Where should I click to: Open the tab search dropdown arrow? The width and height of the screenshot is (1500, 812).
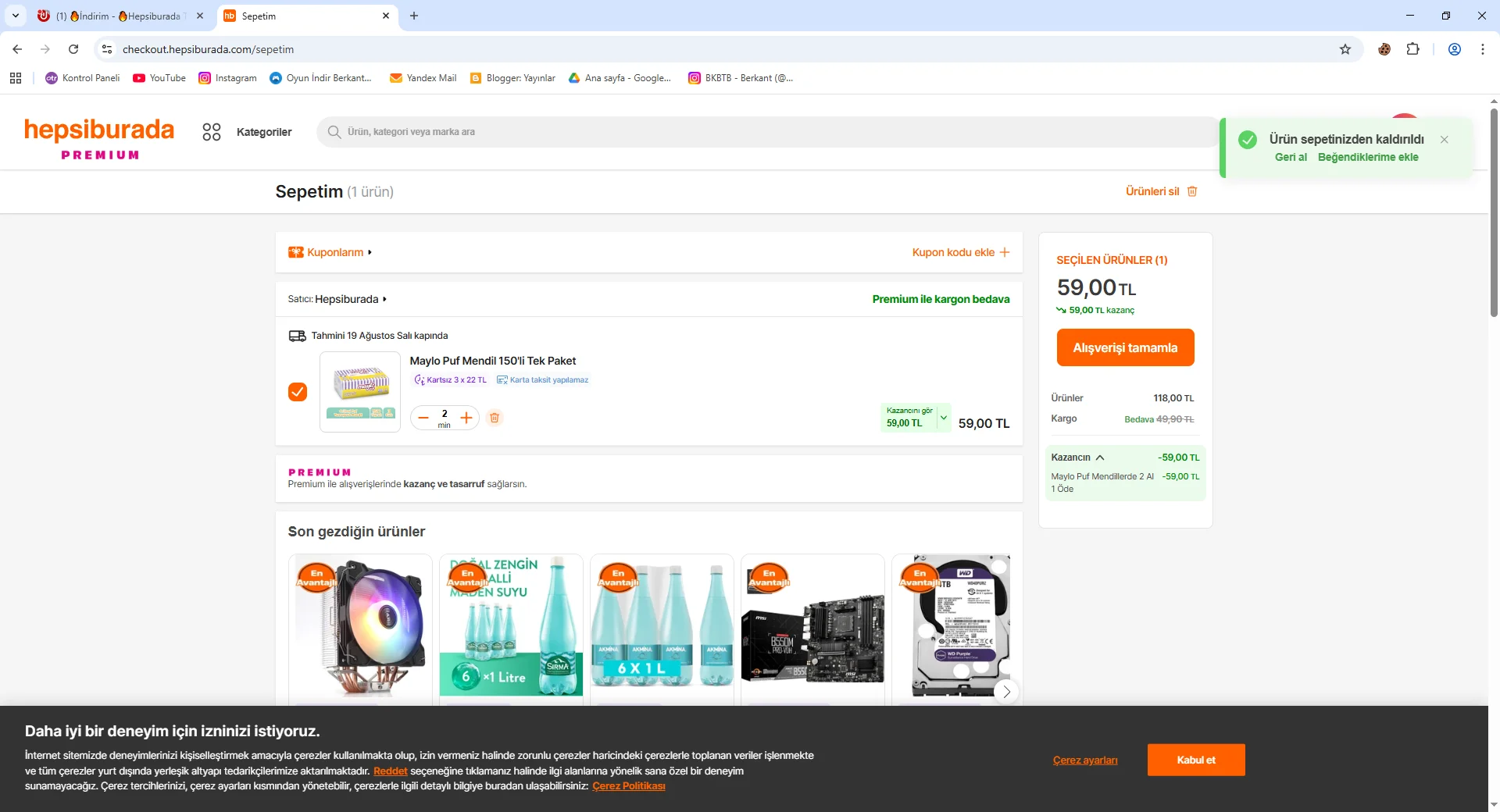(x=16, y=16)
